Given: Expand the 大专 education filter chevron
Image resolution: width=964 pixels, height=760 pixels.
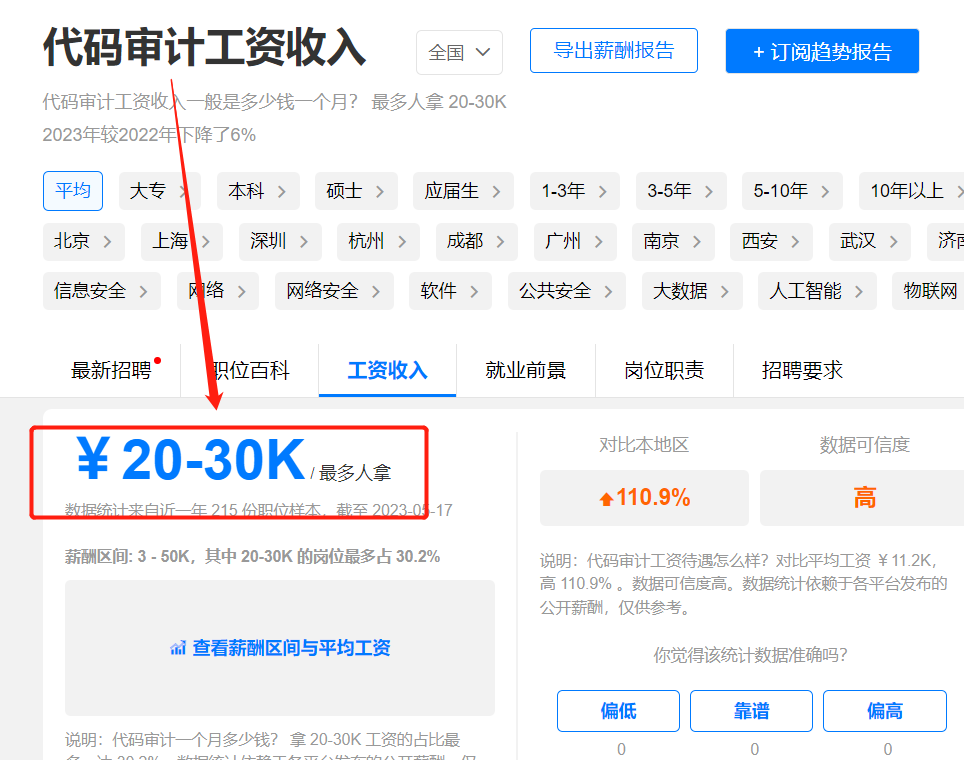Looking at the screenshot, I should pos(184,191).
